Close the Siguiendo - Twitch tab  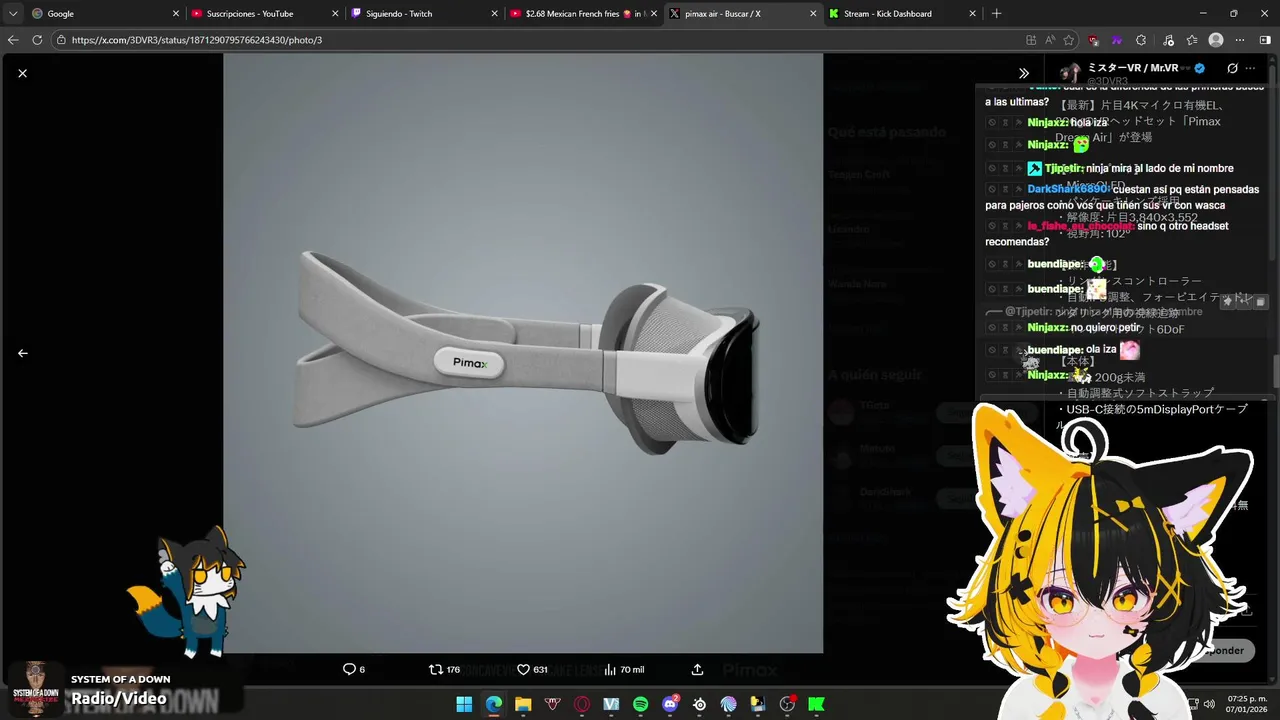click(x=495, y=14)
